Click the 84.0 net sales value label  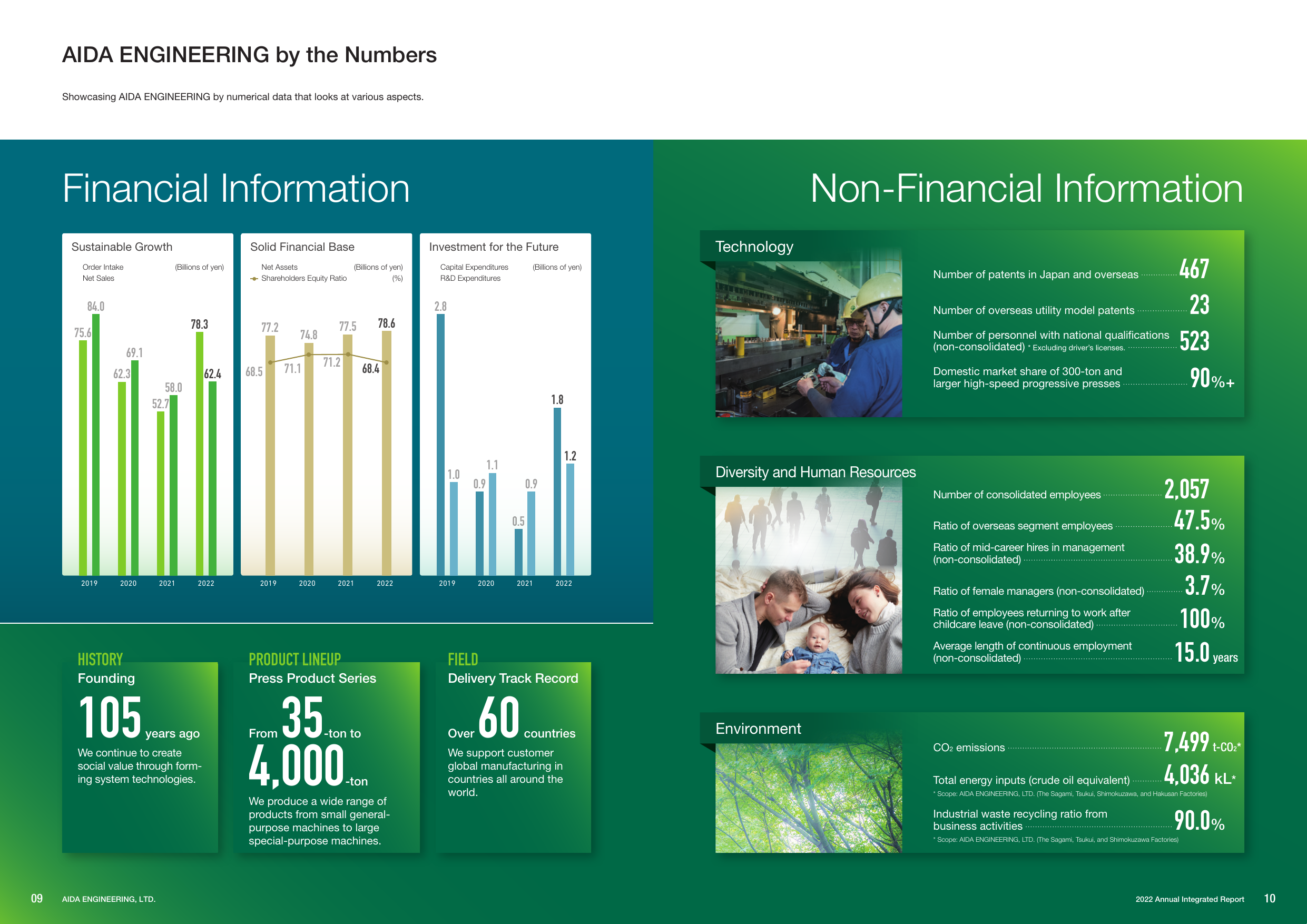tap(96, 307)
